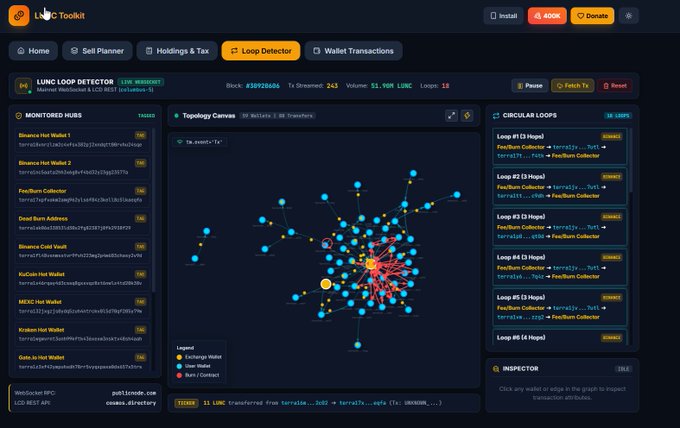Select the Binance Hot Wallet 1 hub
680x428 pixels.
[82, 140]
